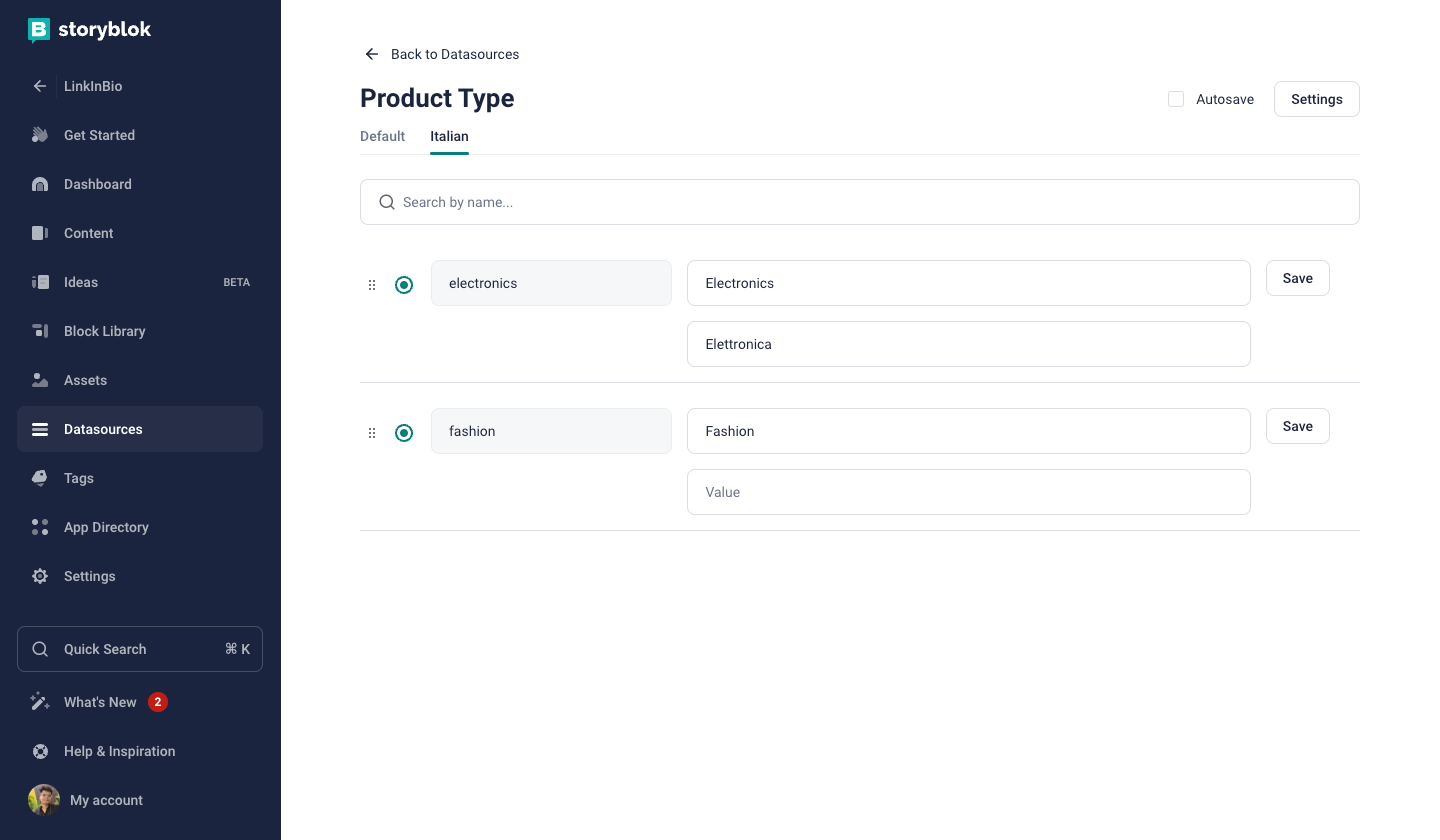
Task: Click the Storyblok logo icon
Action: (39, 30)
